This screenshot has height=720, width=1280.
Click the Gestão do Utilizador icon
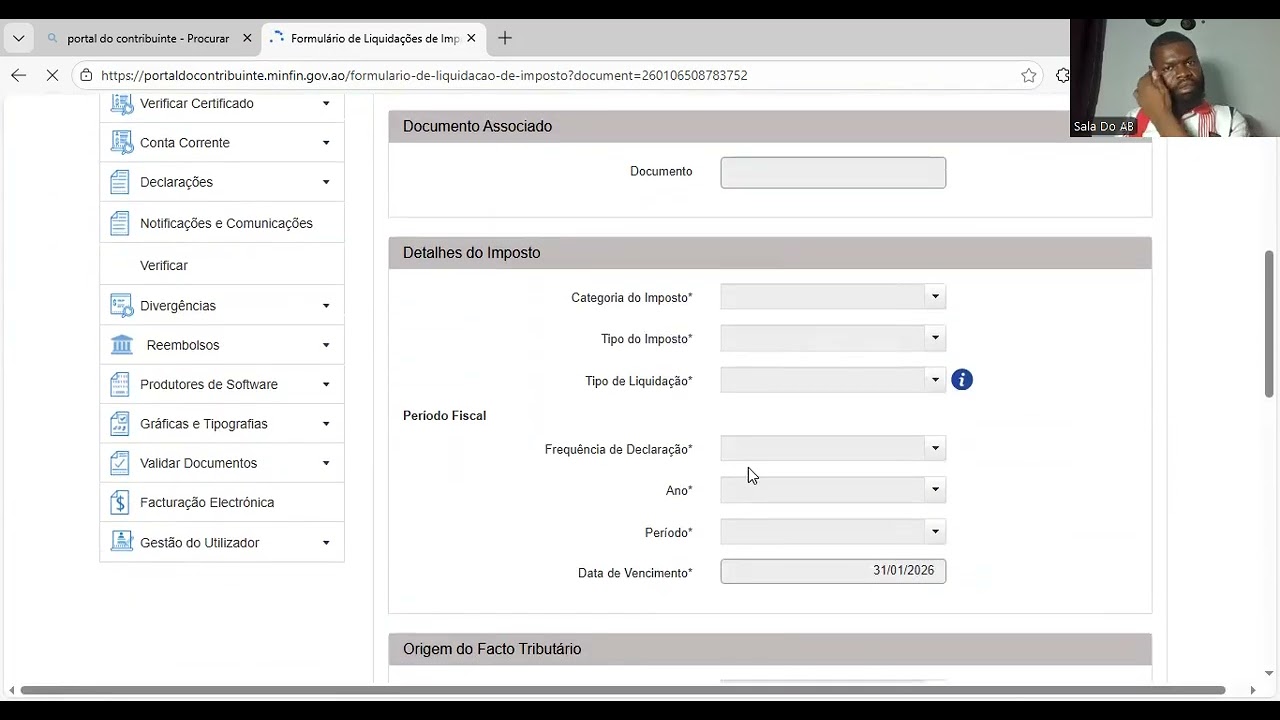click(121, 542)
